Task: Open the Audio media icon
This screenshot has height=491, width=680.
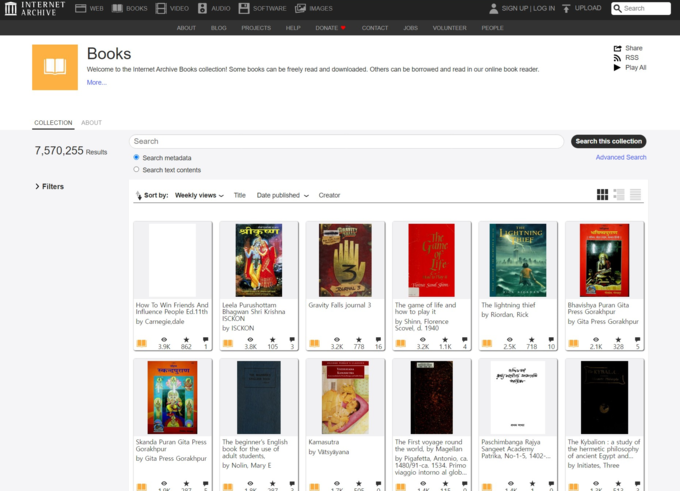Action: (x=202, y=8)
